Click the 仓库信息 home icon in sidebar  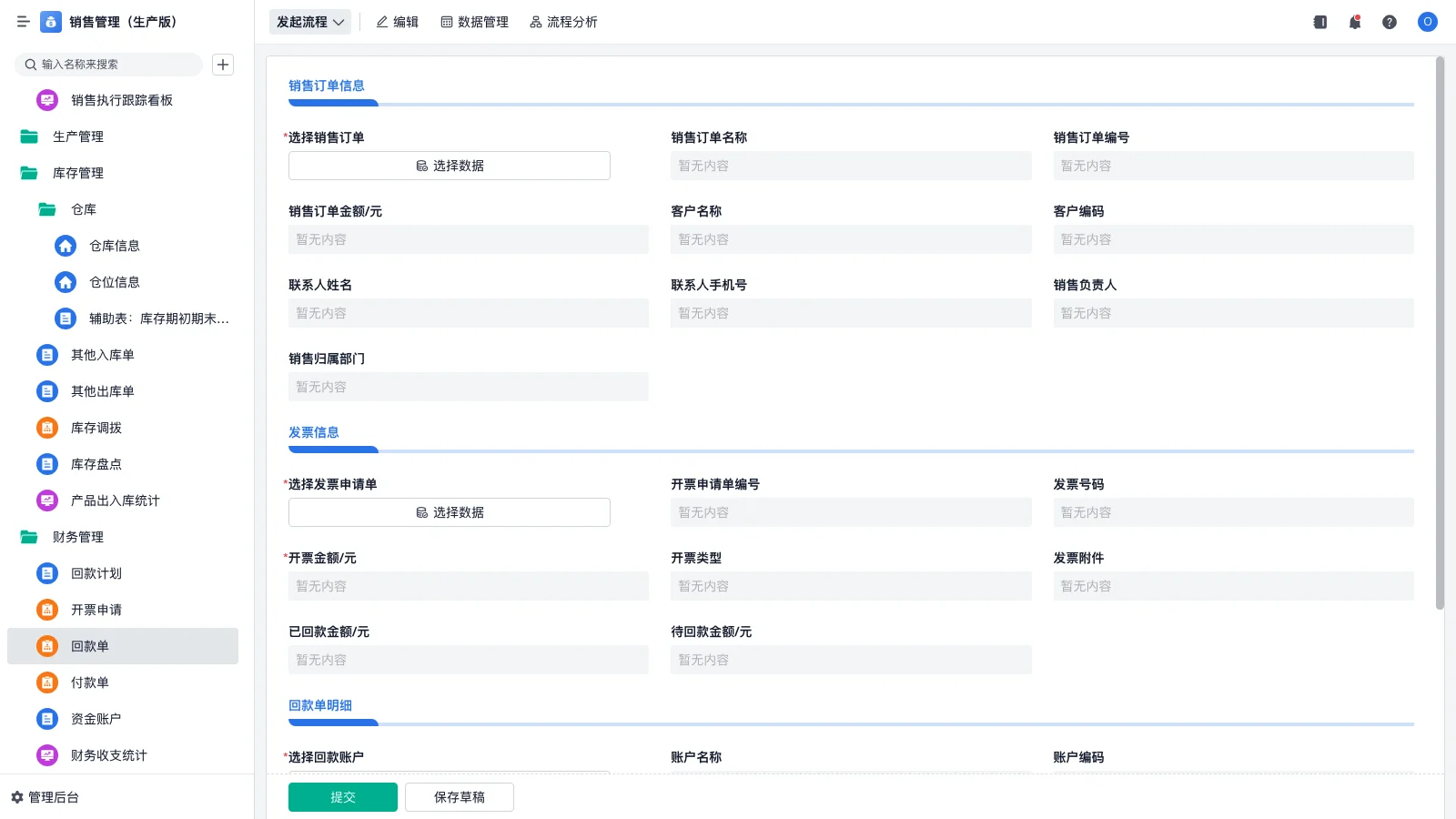click(65, 245)
